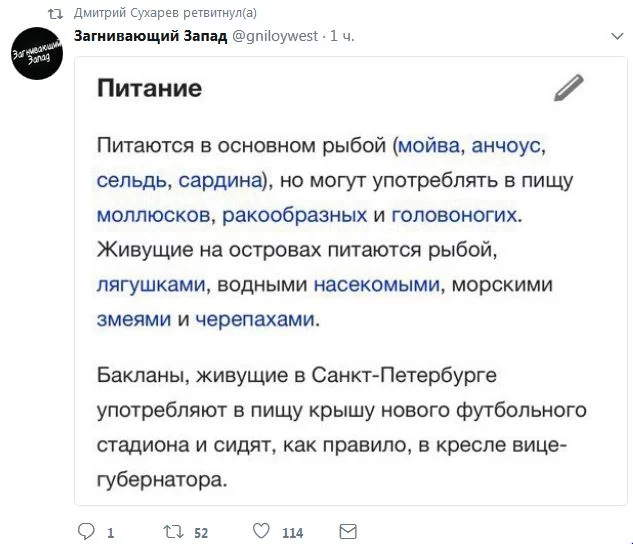Open the tweet options chevron menu
Viewport: 633px width, 544px height.
pos(617,37)
